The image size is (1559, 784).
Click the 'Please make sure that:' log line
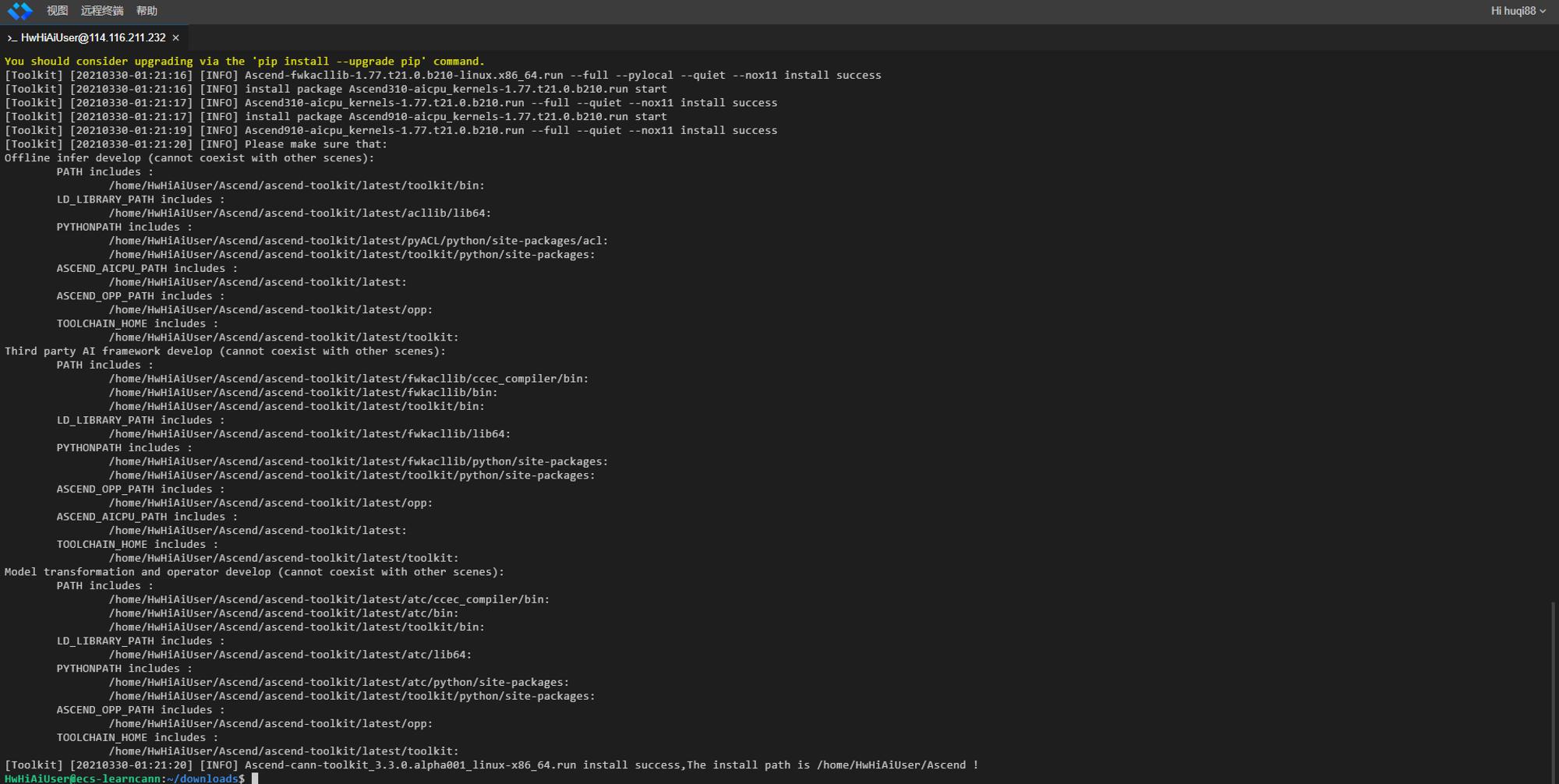pos(196,144)
